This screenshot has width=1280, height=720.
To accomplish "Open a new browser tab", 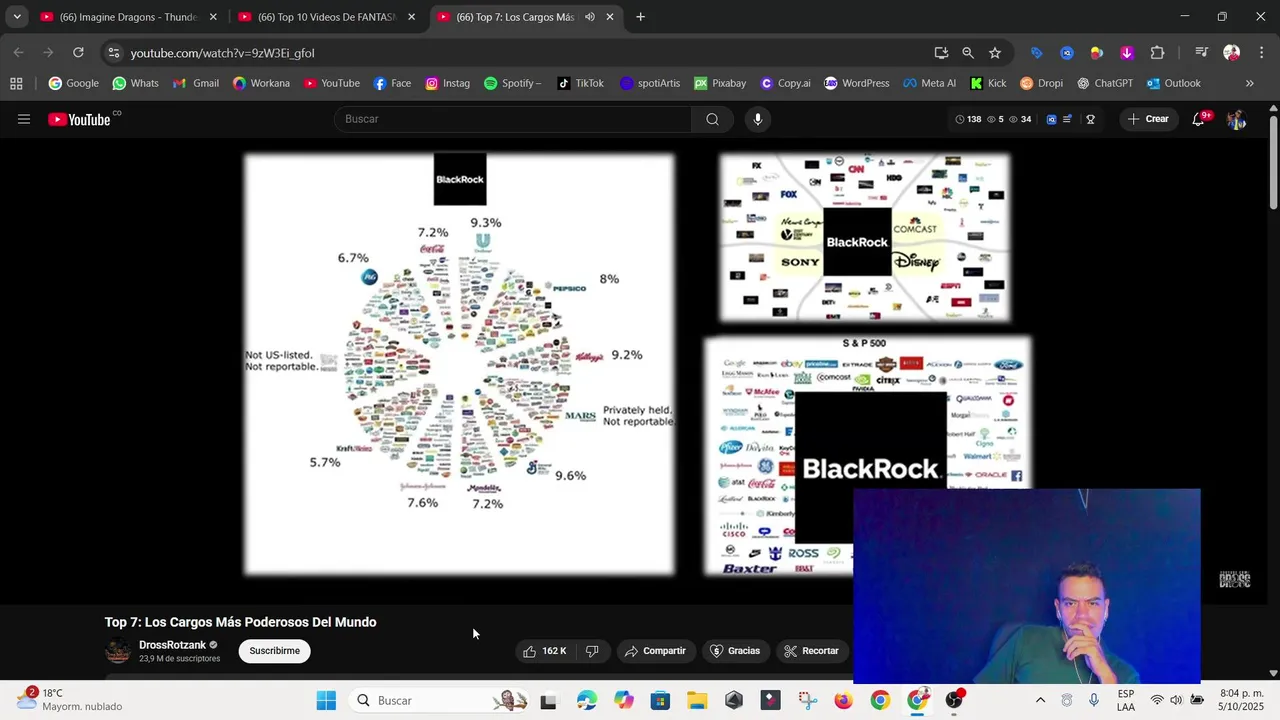I will coord(640,17).
